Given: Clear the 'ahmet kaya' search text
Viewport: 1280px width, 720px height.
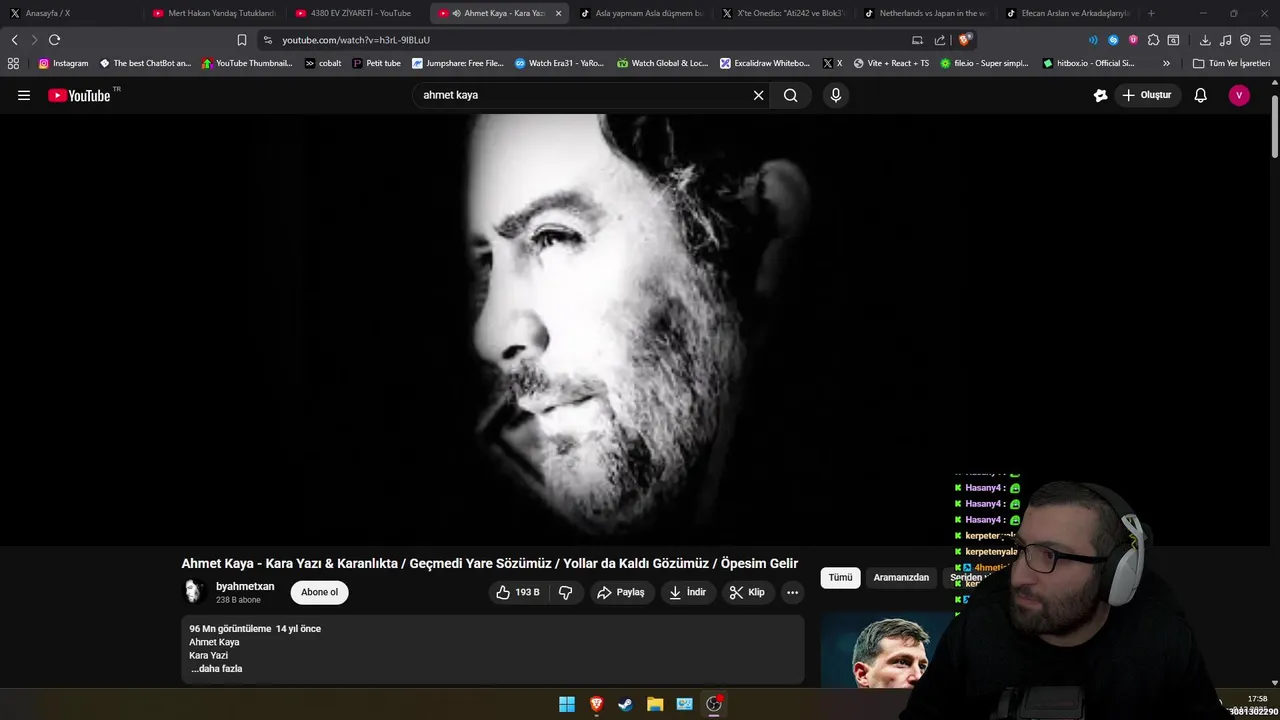Looking at the screenshot, I should point(758,95).
